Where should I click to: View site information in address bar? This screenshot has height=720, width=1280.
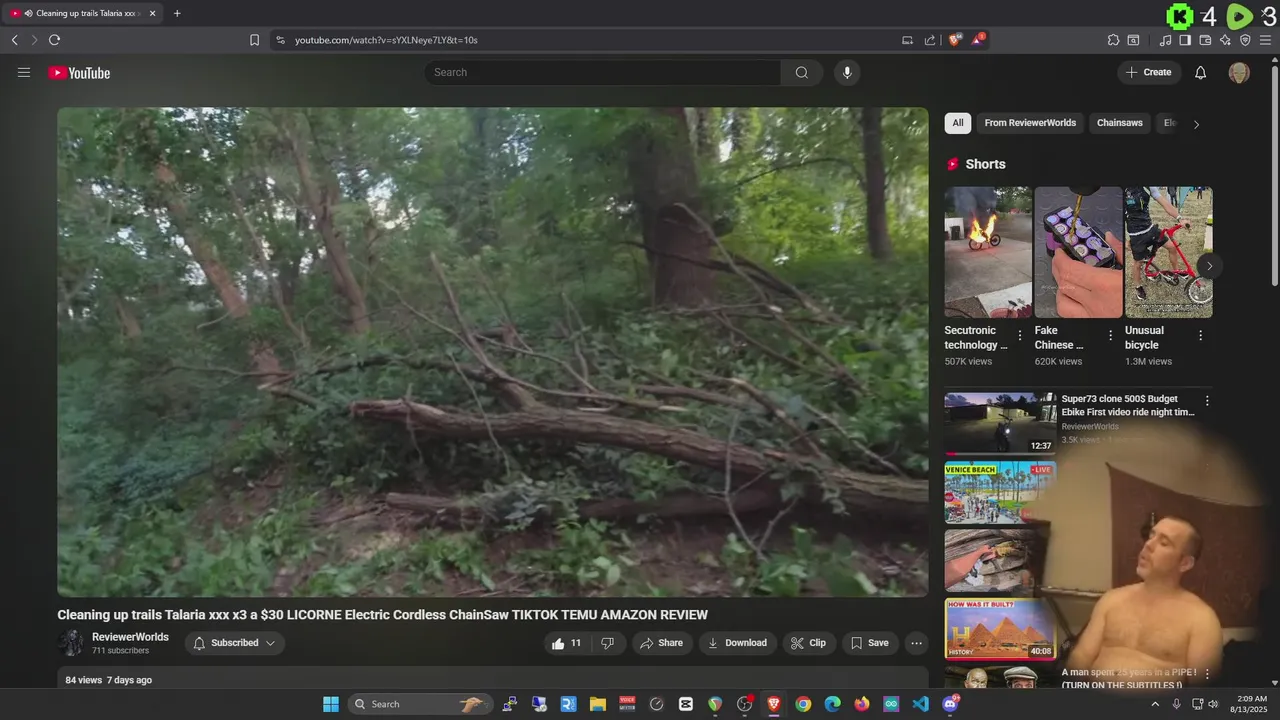(280, 40)
